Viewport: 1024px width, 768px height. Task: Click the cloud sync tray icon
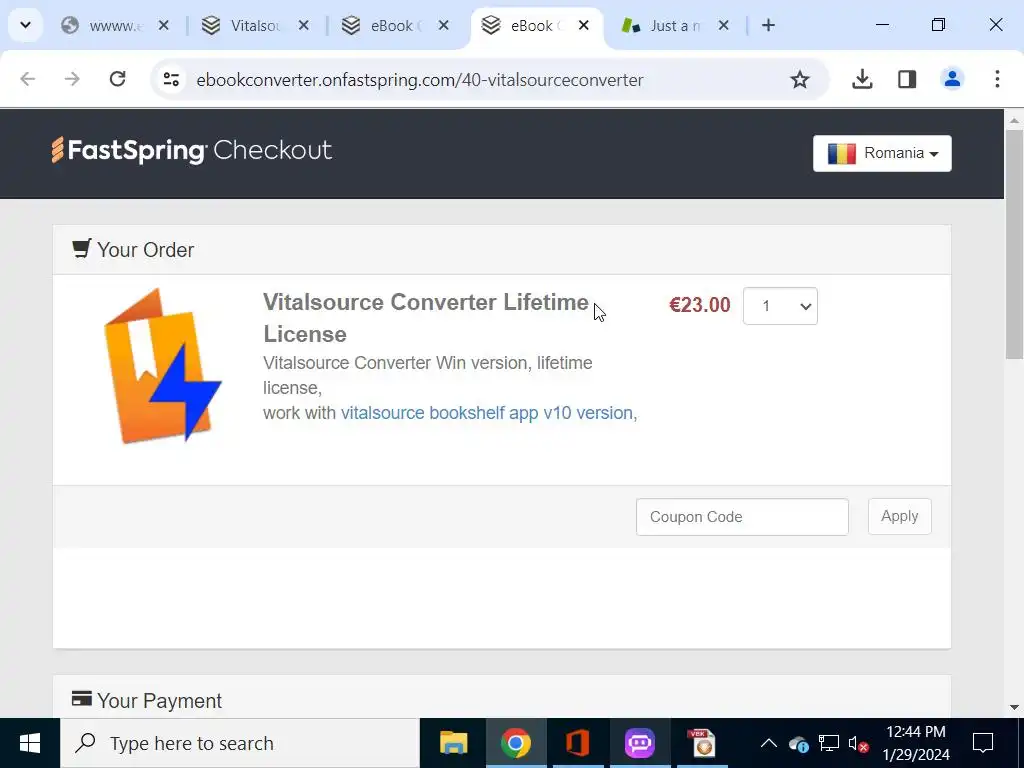click(799, 744)
